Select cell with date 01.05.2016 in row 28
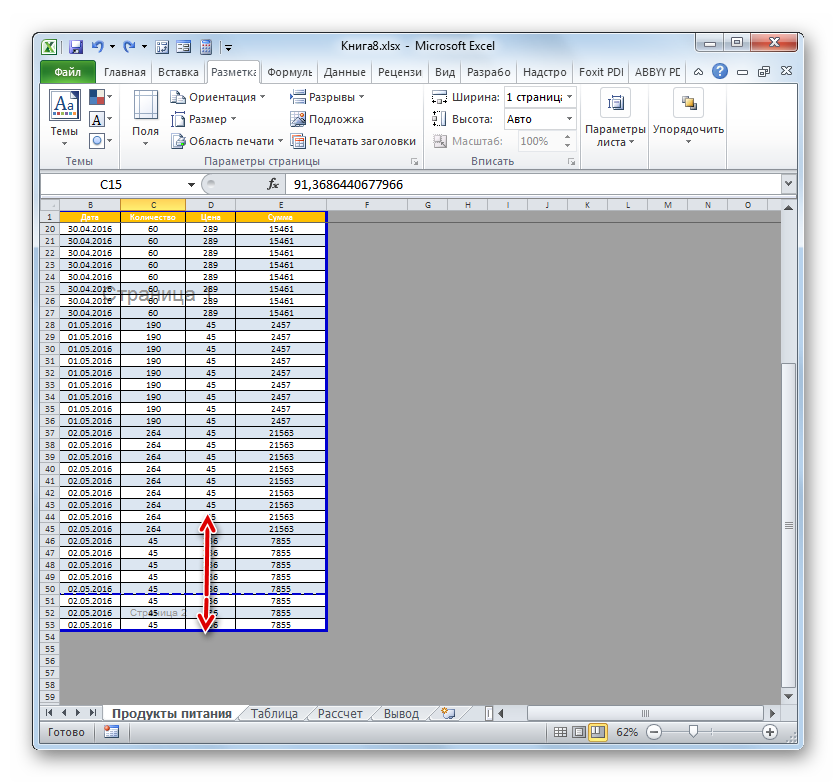Viewport: 837px width, 783px height. pyautogui.click(x=90, y=325)
